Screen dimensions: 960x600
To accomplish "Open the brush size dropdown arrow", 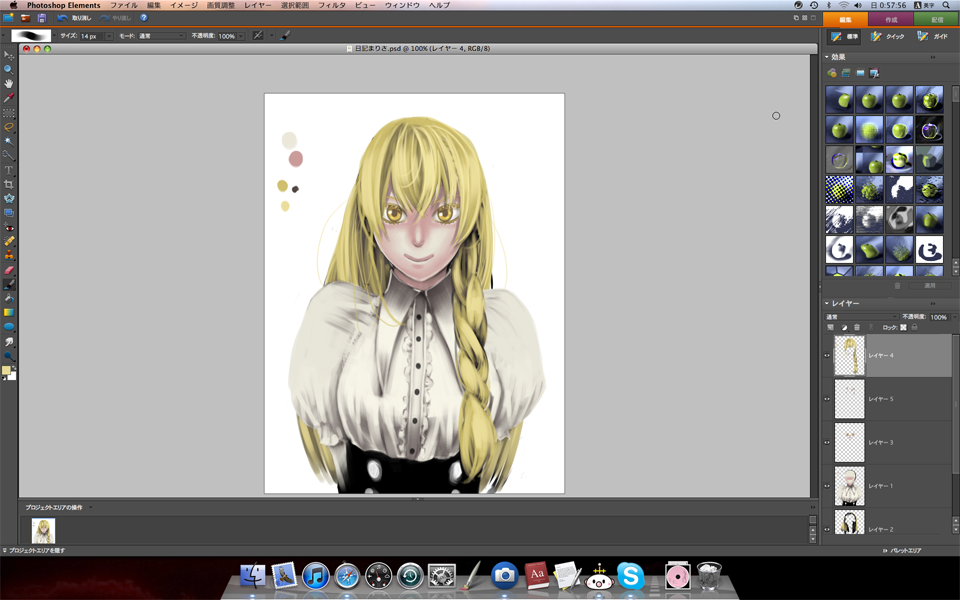I will [x=109, y=36].
